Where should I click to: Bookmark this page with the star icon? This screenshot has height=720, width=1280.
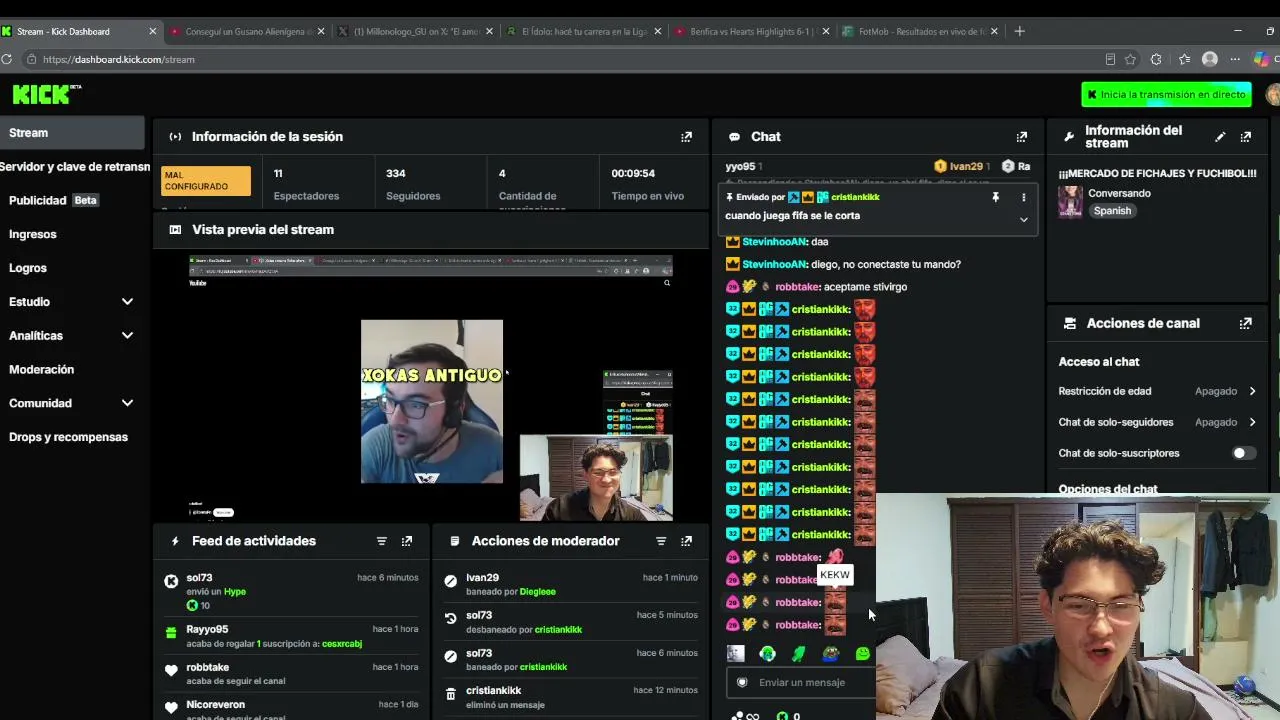(x=1130, y=59)
